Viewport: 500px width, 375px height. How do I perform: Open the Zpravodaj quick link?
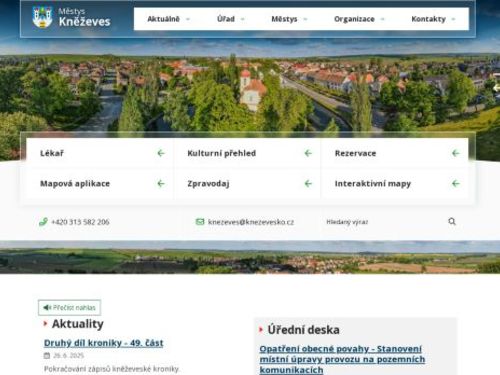click(x=247, y=184)
